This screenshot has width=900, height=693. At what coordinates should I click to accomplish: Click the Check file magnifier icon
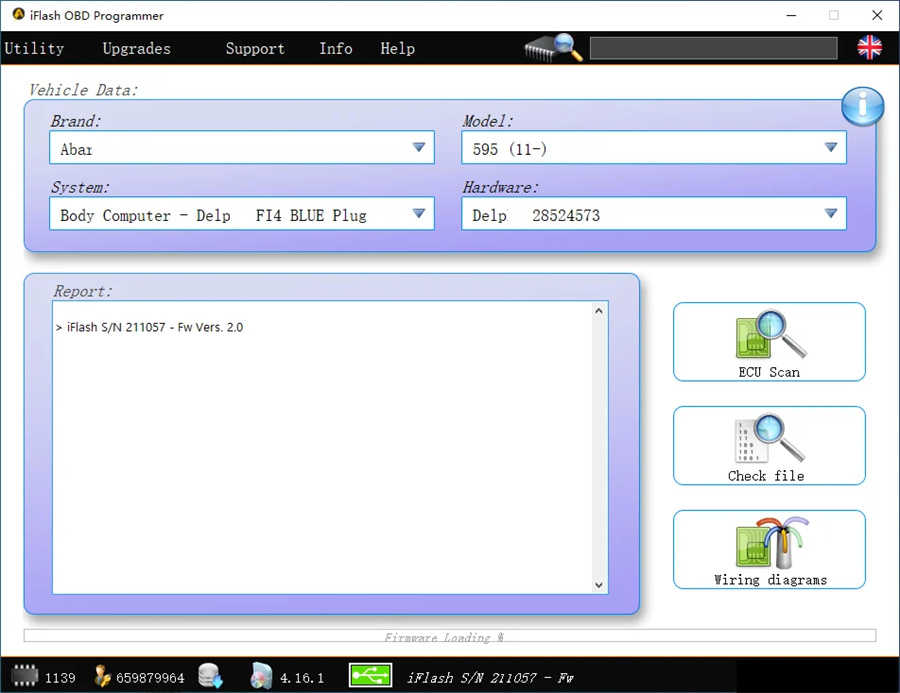770,438
